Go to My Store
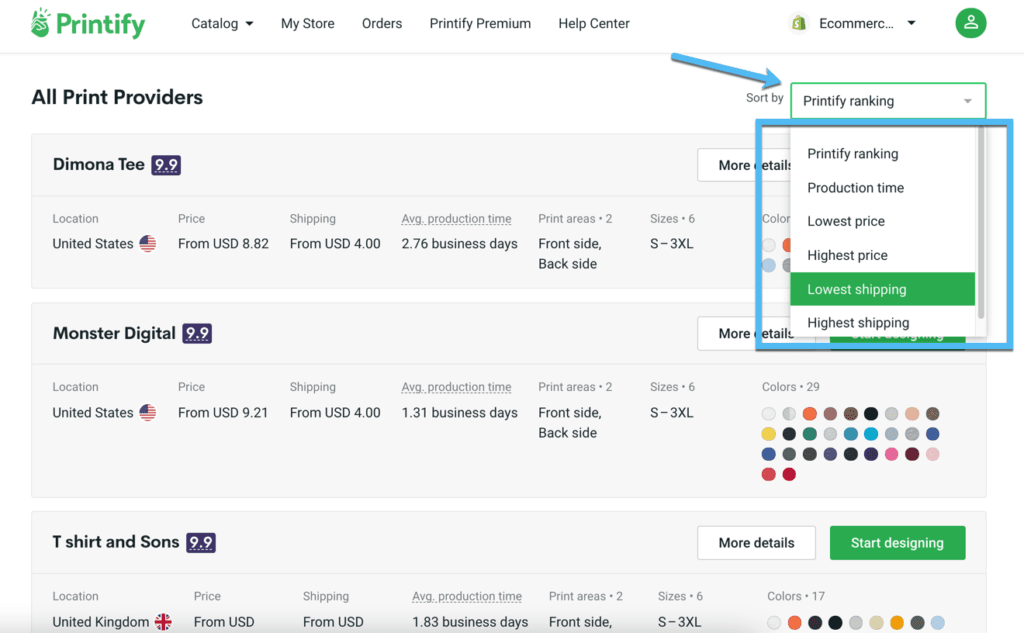 tap(308, 24)
